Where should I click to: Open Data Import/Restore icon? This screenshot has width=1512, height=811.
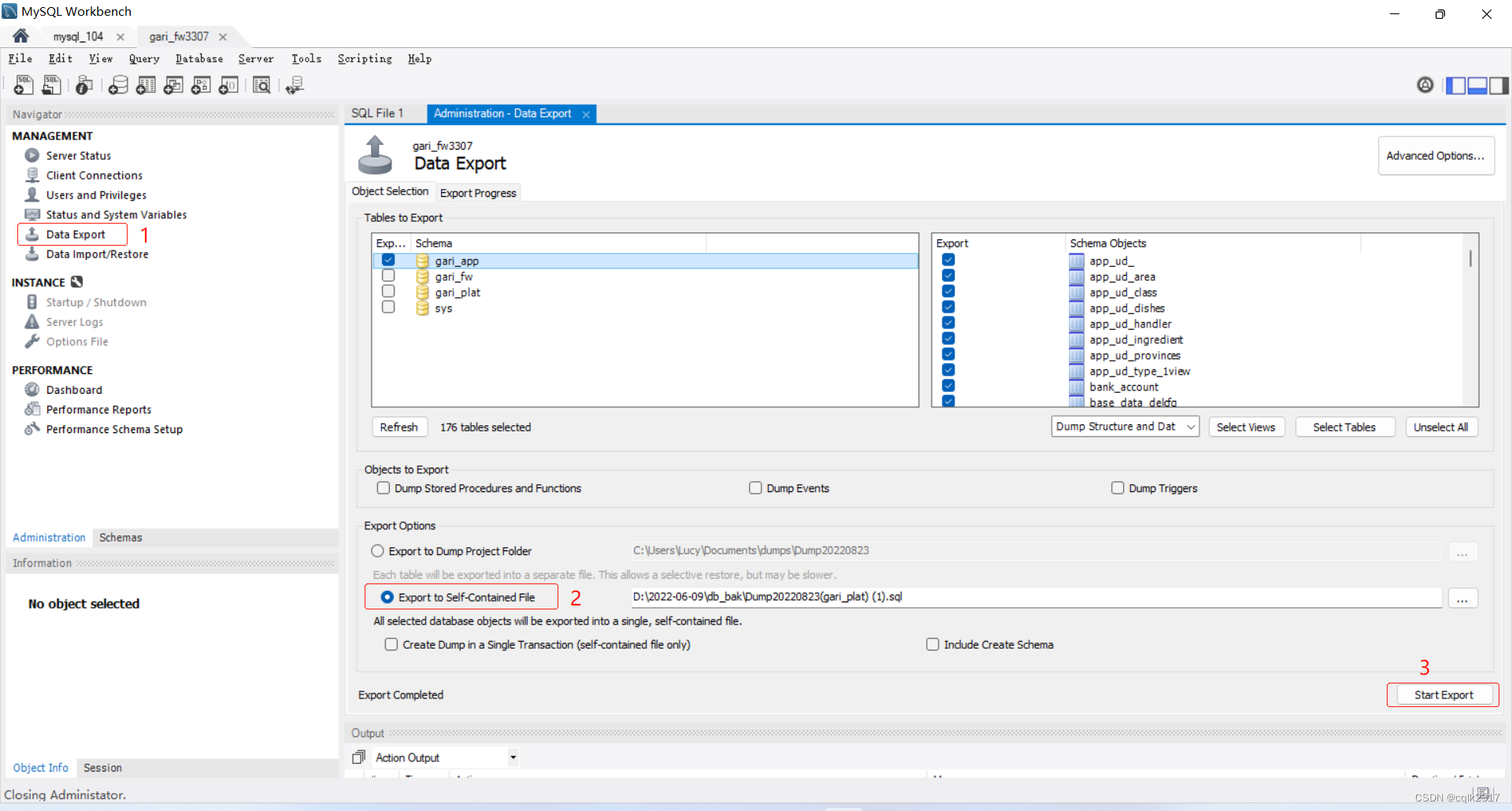tap(32, 254)
